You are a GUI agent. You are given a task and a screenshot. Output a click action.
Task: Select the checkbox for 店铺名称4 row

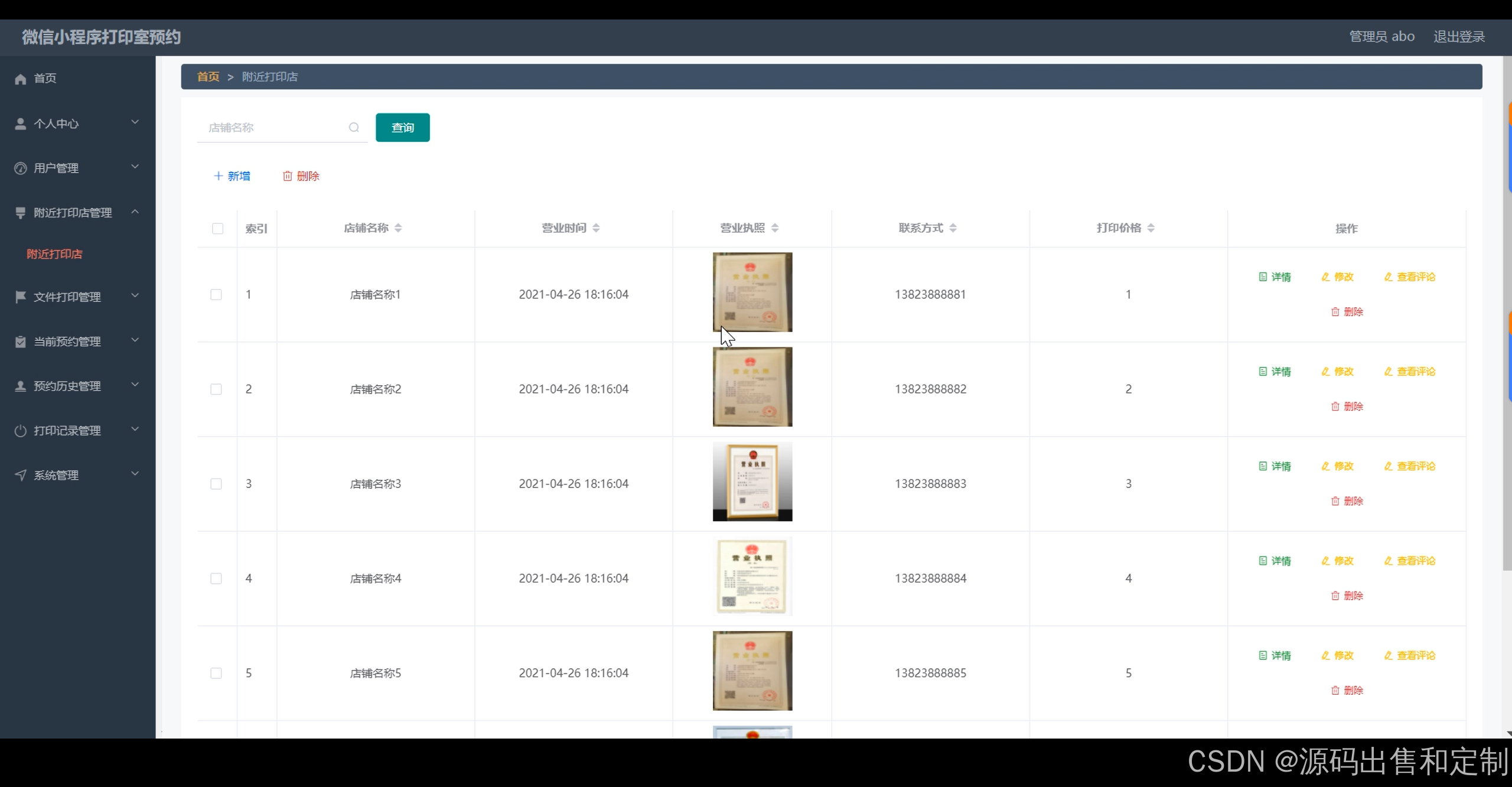(216, 578)
